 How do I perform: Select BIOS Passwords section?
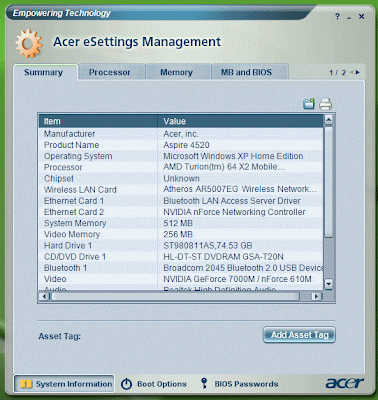(239, 384)
